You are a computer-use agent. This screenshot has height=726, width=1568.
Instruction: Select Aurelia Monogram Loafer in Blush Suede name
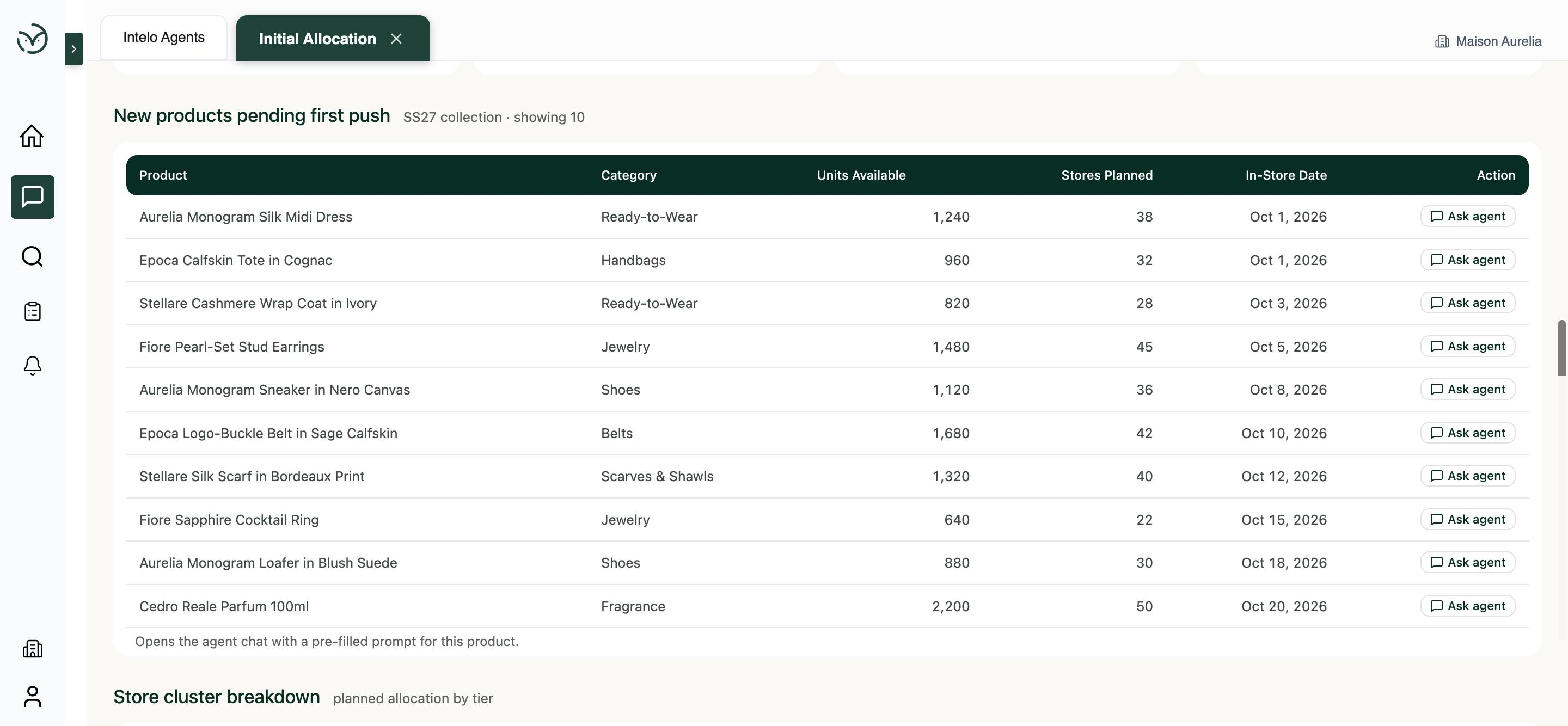point(268,563)
